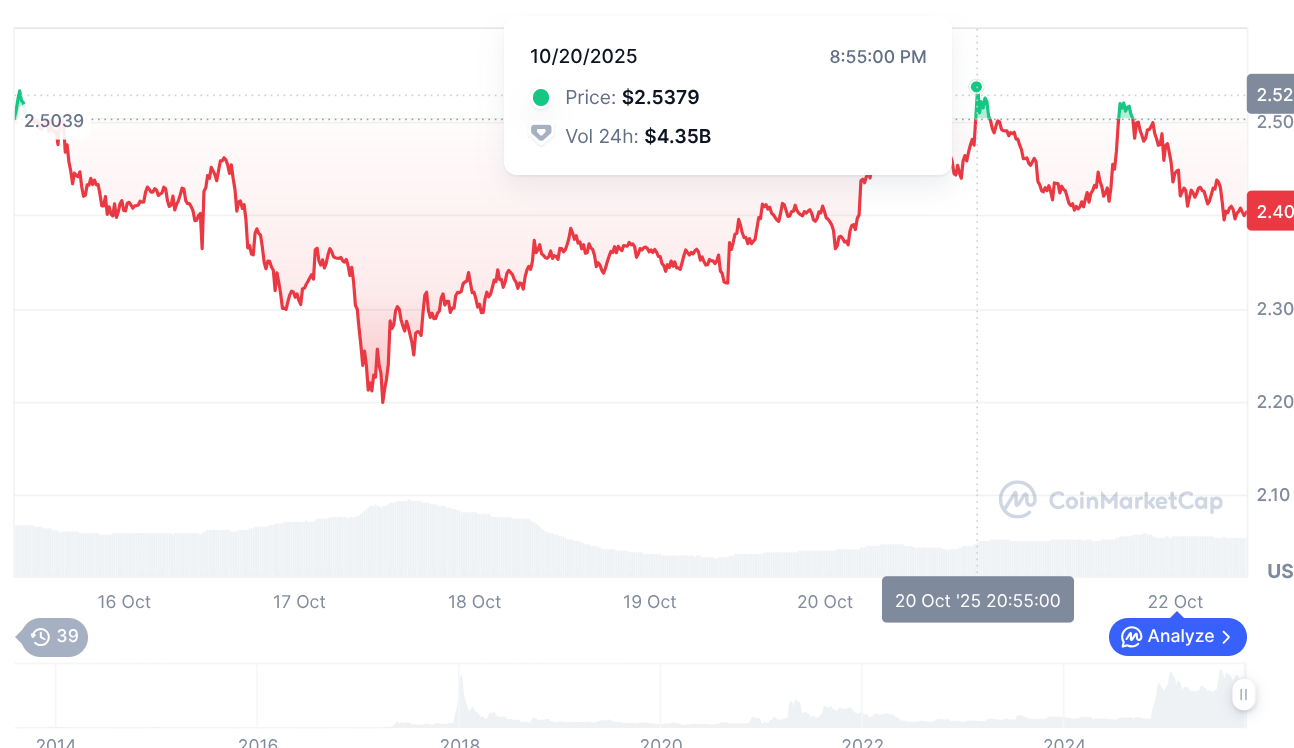Image resolution: width=1294 pixels, height=748 pixels.
Task: Click the 2.5039 opening price label
Action: [54, 122]
